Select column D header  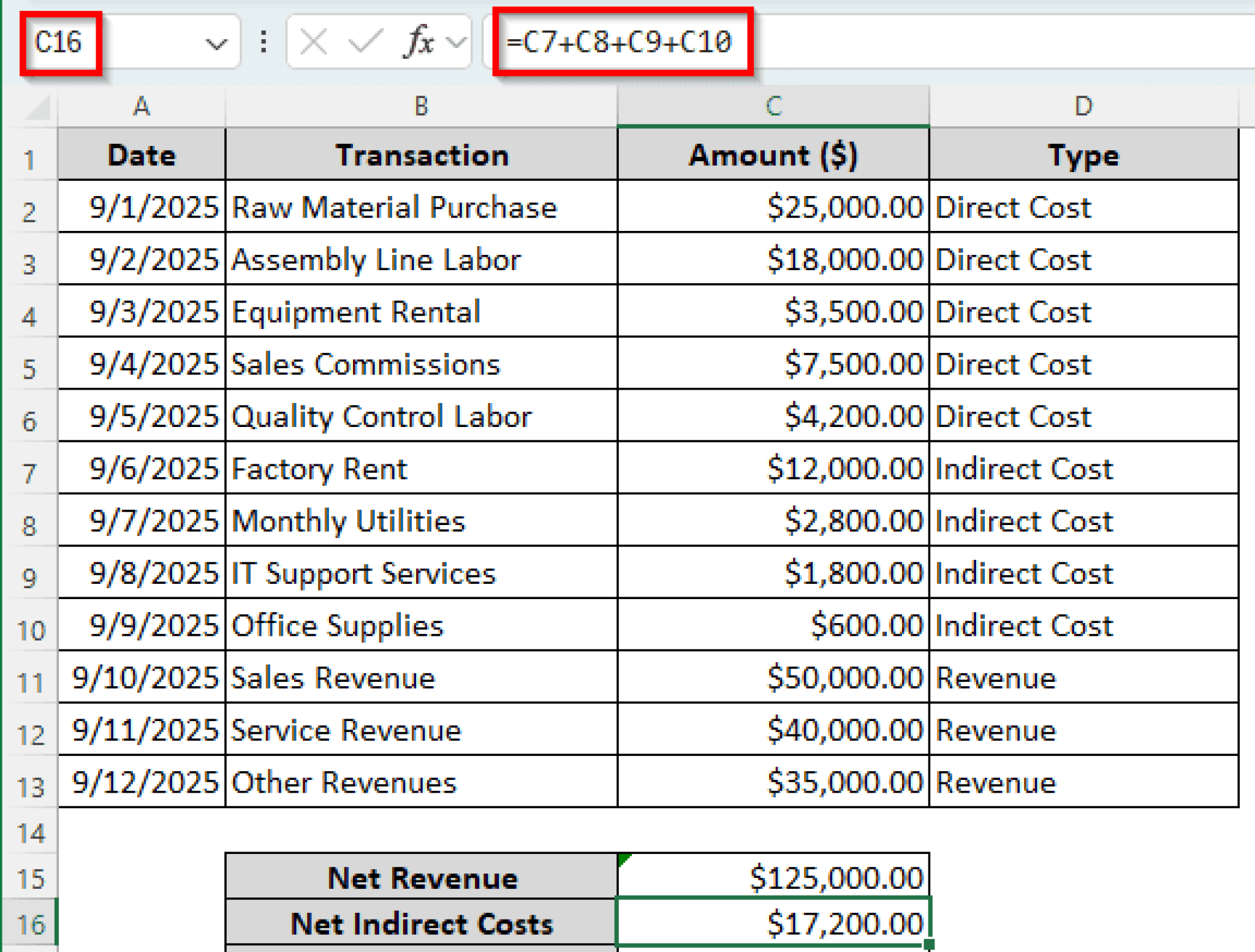1083,106
